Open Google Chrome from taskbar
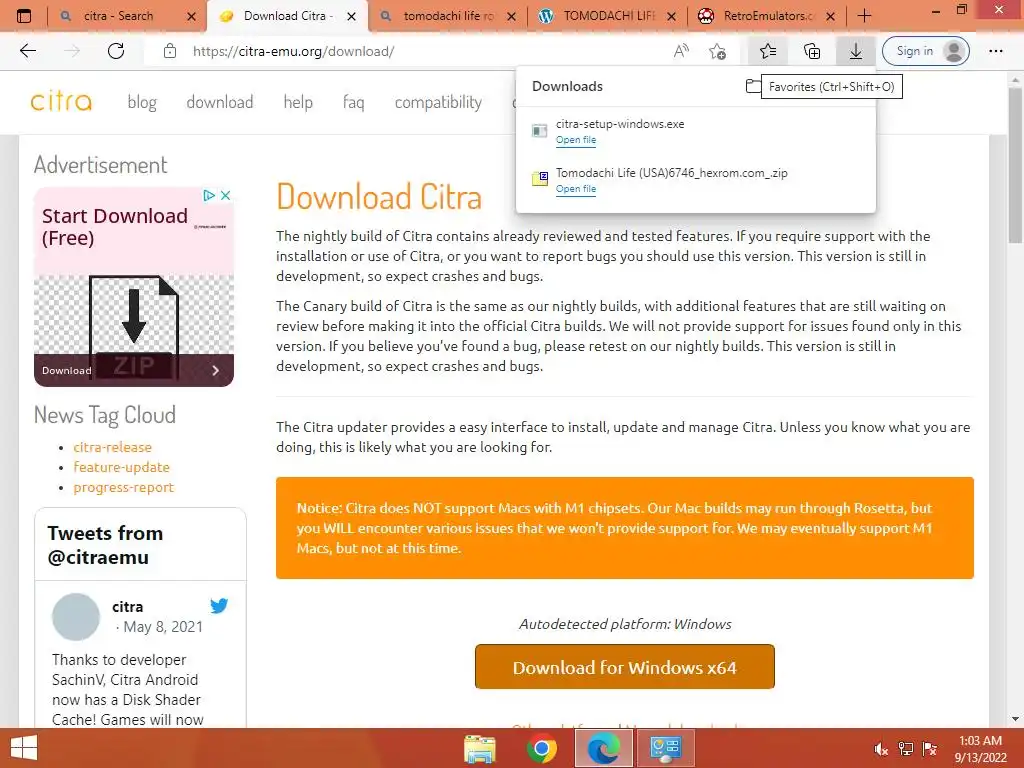Viewport: 1024px width, 768px height. click(x=541, y=748)
